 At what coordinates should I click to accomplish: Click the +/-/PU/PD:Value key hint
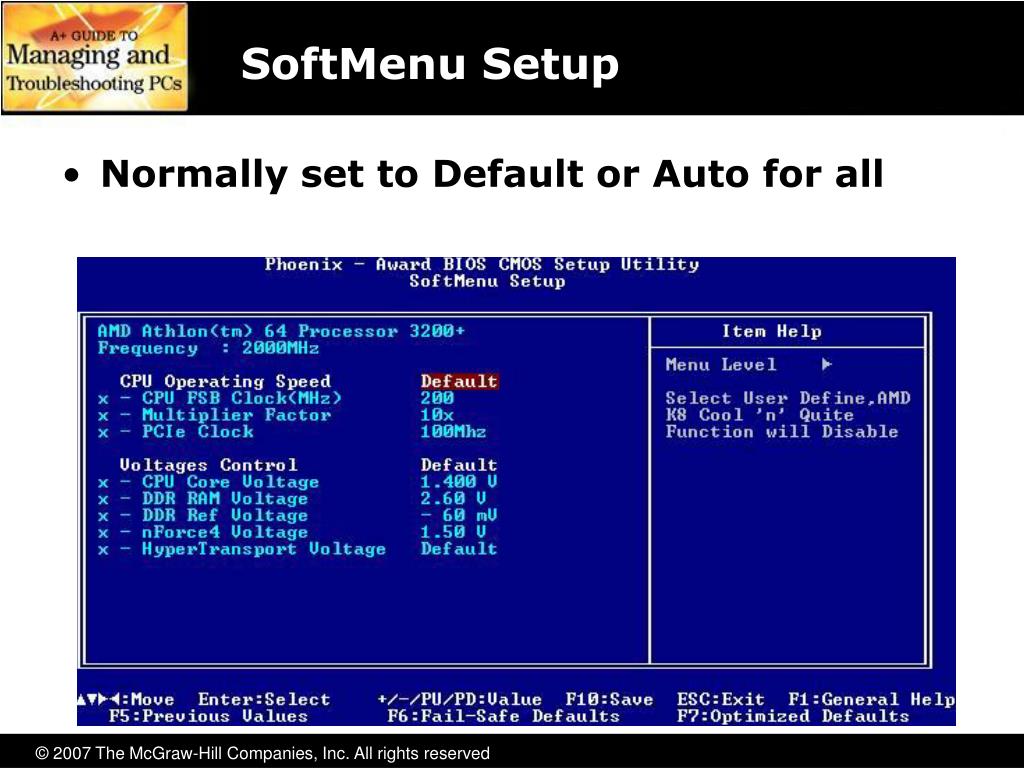(x=459, y=699)
